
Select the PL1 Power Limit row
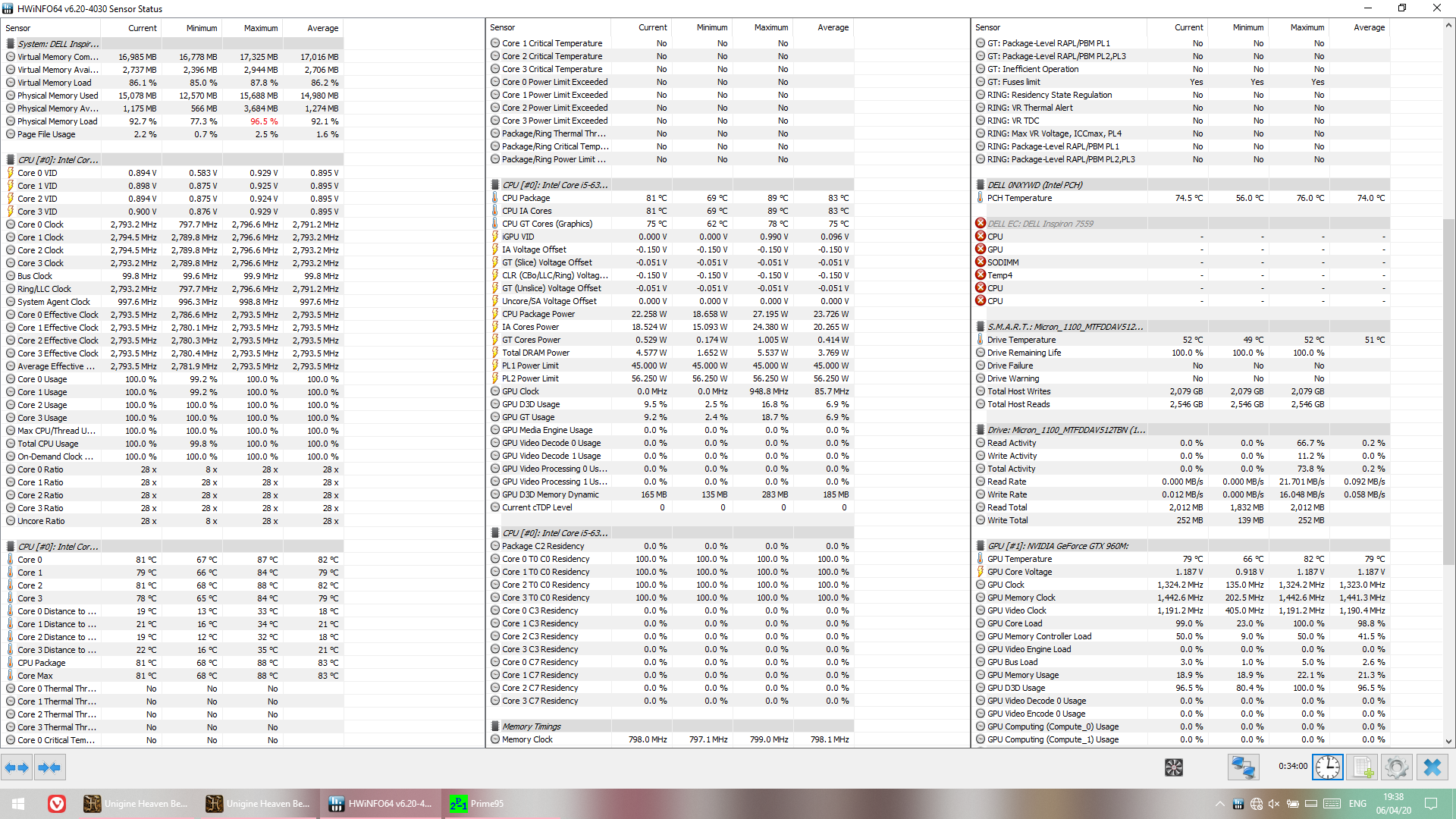pyautogui.click(x=671, y=366)
